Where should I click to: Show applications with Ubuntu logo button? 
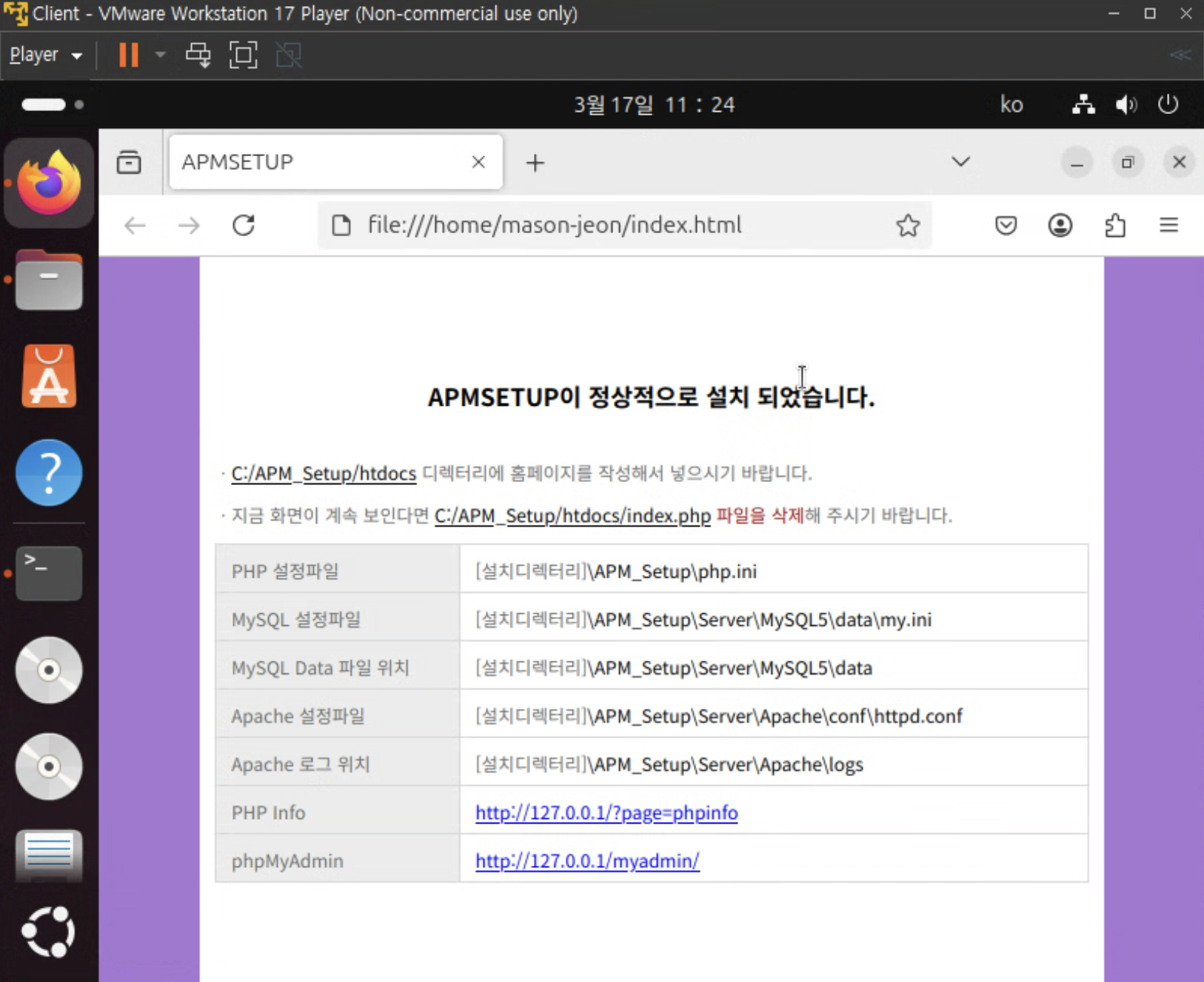(x=49, y=932)
